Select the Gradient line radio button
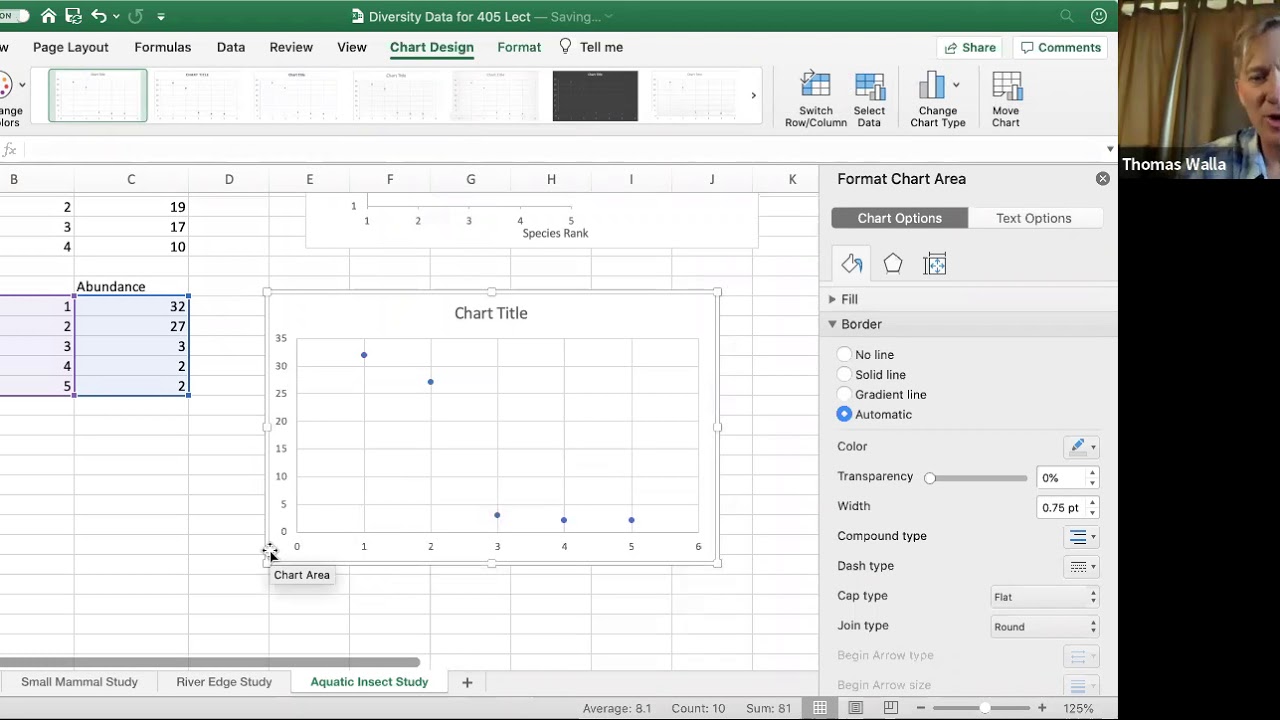The width and height of the screenshot is (1280, 720). (844, 395)
